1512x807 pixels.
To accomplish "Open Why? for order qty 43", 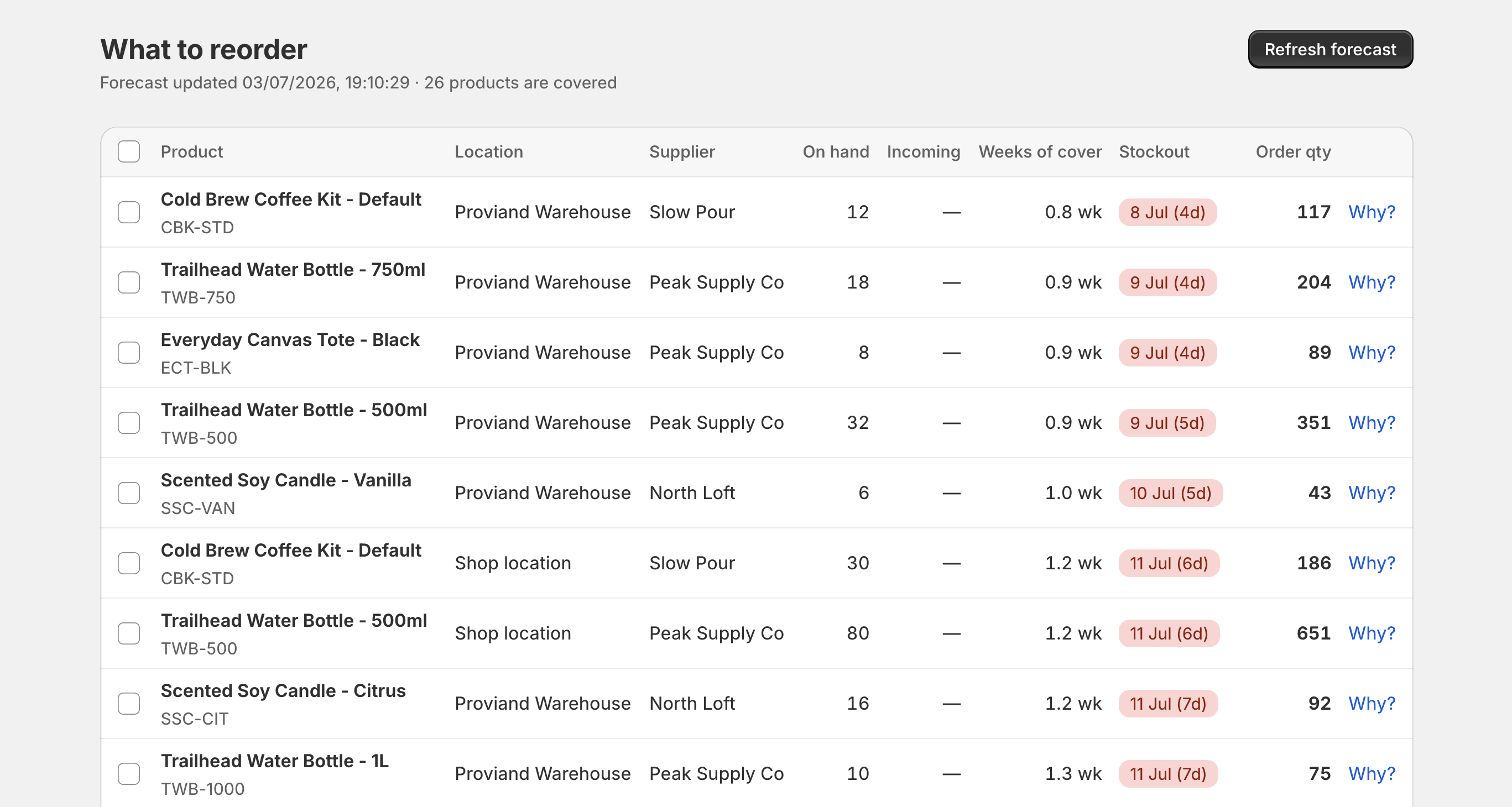I will click(1371, 492).
